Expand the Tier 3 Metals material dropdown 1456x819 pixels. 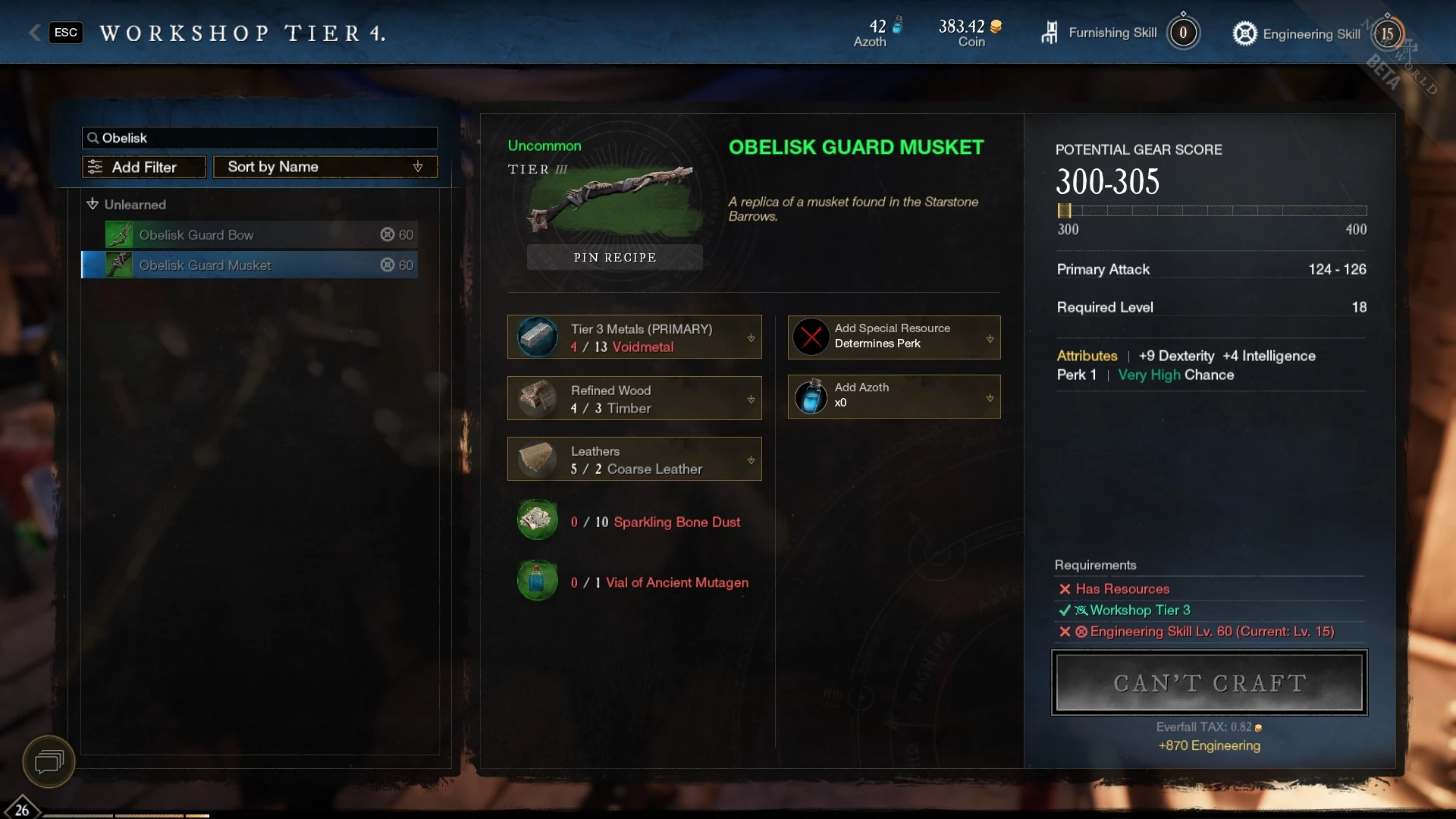point(751,338)
